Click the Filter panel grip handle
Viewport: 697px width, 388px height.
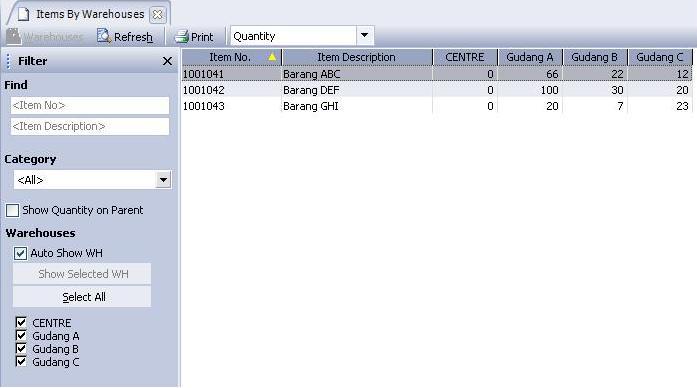[x=8, y=61]
